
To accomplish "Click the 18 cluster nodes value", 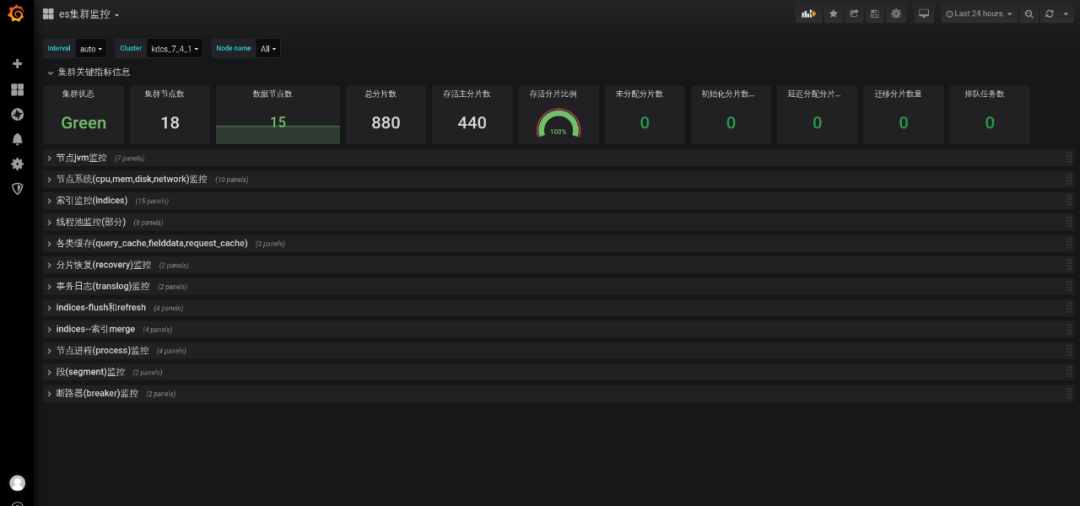I will click(x=170, y=123).
